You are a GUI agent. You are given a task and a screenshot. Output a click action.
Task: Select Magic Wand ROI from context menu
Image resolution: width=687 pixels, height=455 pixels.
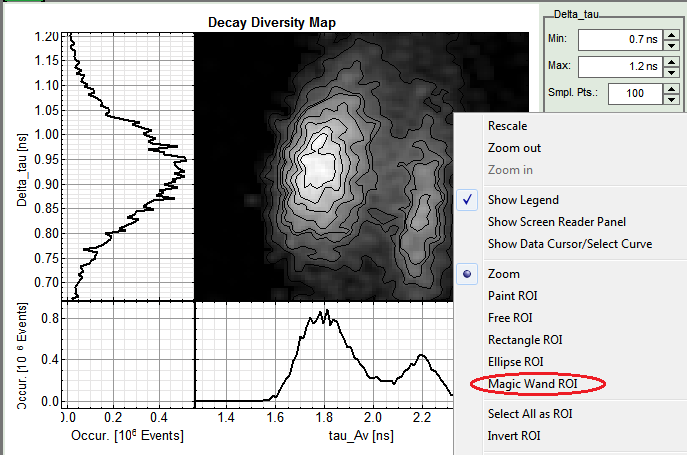[x=532, y=384]
